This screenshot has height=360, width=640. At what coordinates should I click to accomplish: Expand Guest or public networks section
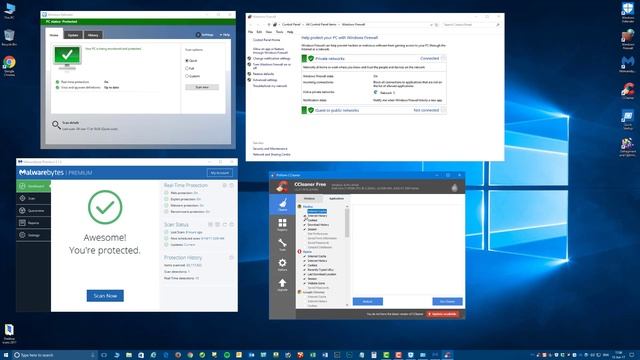coord(443,110)
